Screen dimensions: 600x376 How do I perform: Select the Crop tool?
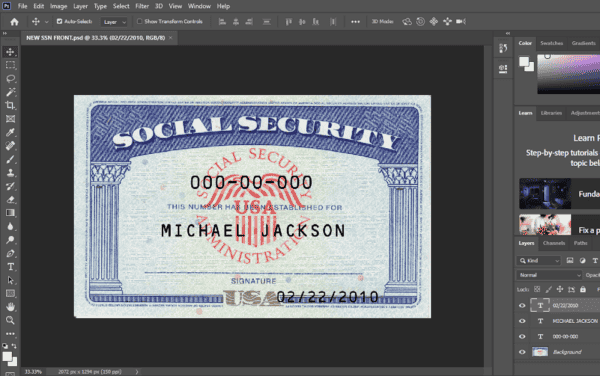point(10,105)
